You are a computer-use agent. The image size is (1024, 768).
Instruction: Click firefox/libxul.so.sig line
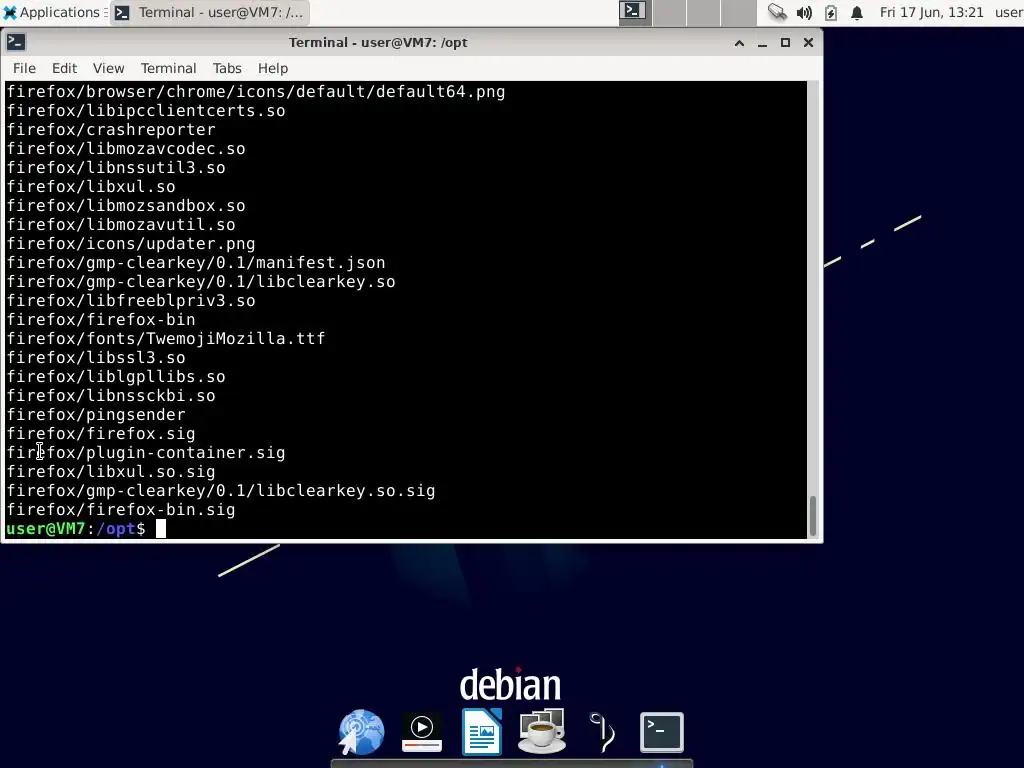(111, 472)
